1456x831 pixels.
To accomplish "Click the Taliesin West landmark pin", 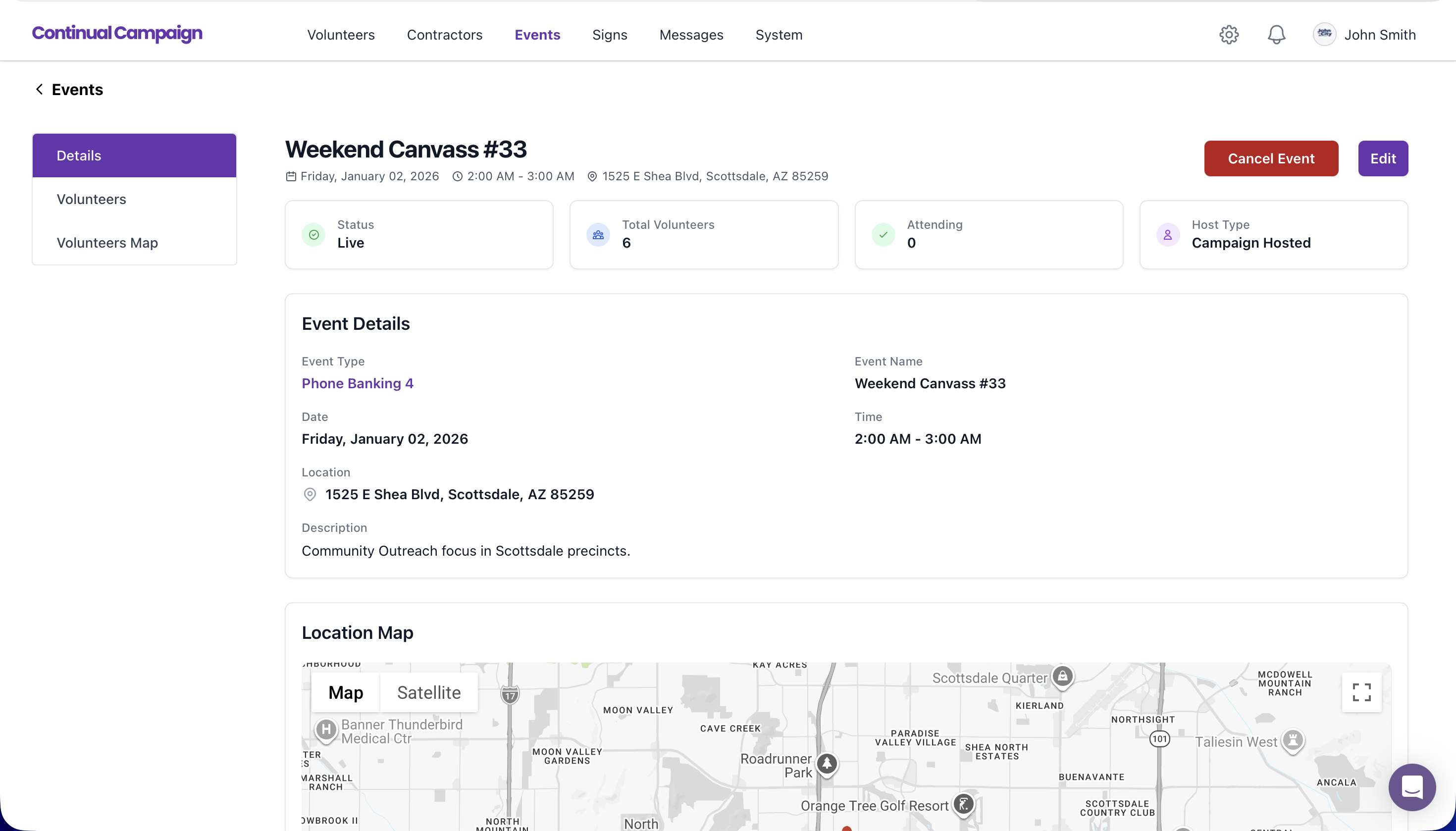I will pos(1292,740).
